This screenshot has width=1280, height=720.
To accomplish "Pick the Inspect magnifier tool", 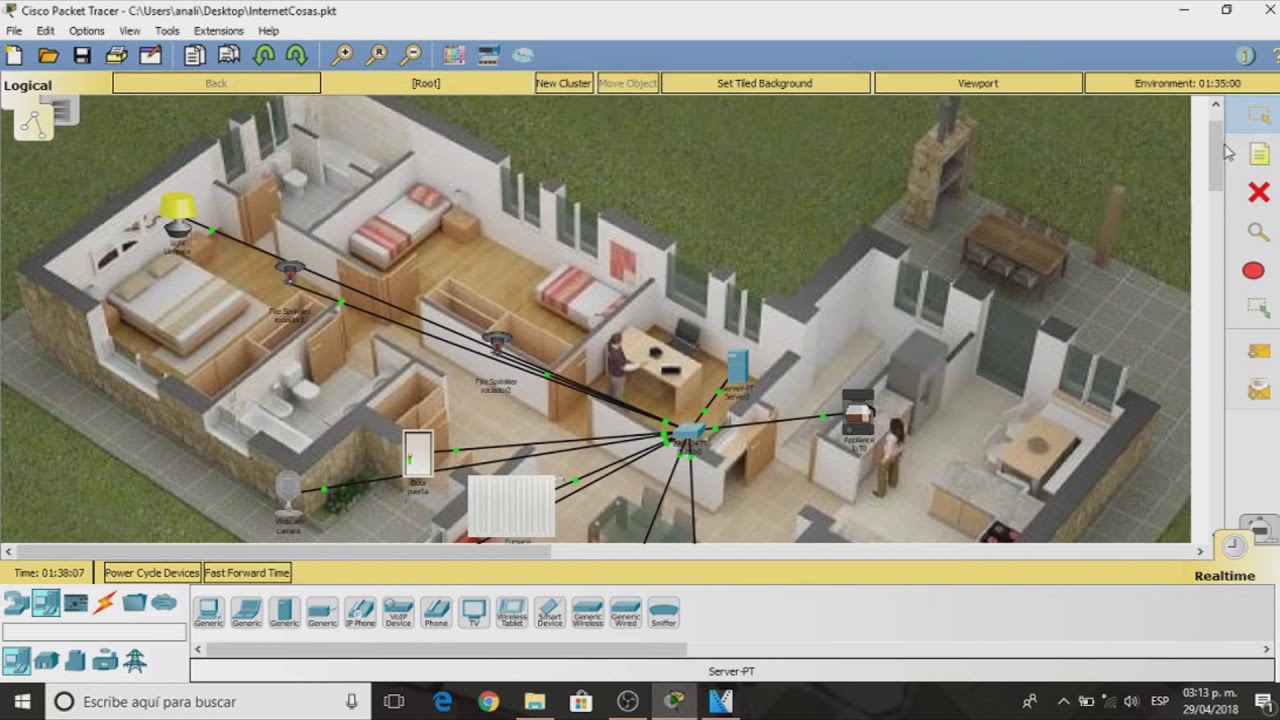I will coord(1258,232).
